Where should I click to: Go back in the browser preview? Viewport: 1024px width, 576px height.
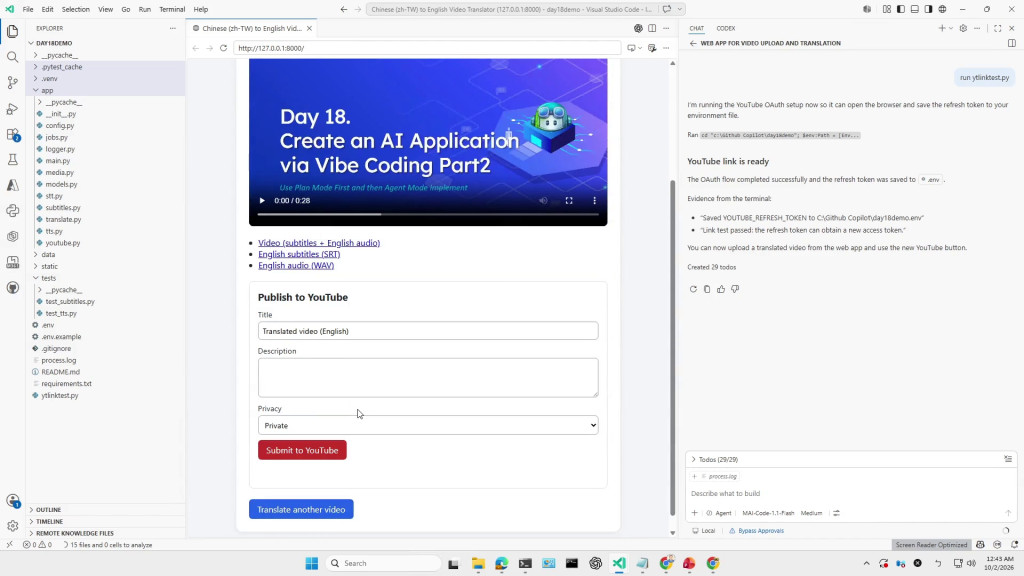tap(196, 48)
